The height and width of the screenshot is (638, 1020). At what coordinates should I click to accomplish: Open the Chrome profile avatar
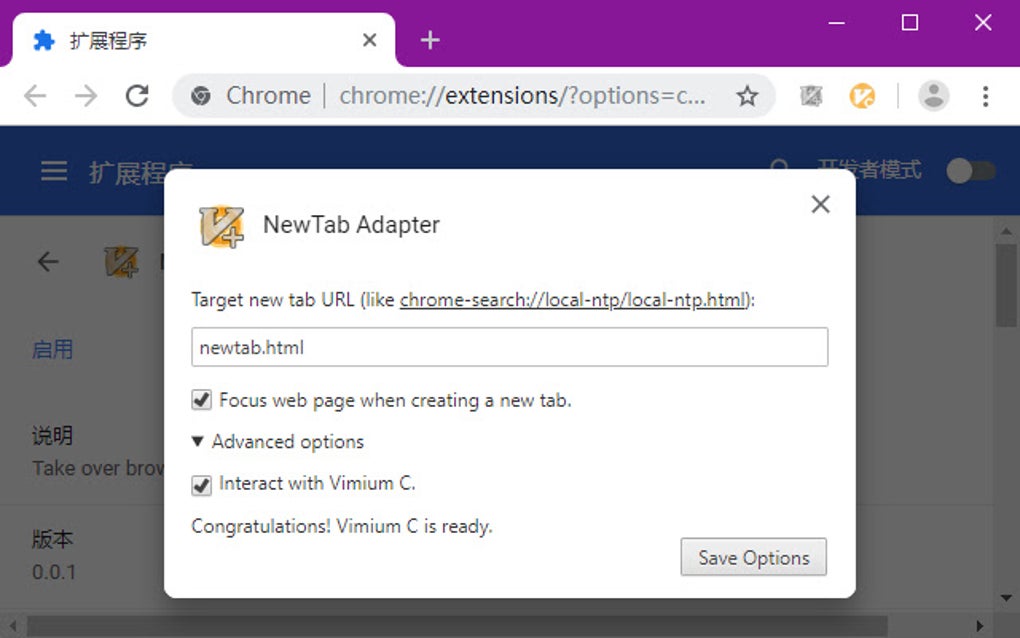click(x=934, y=95)
